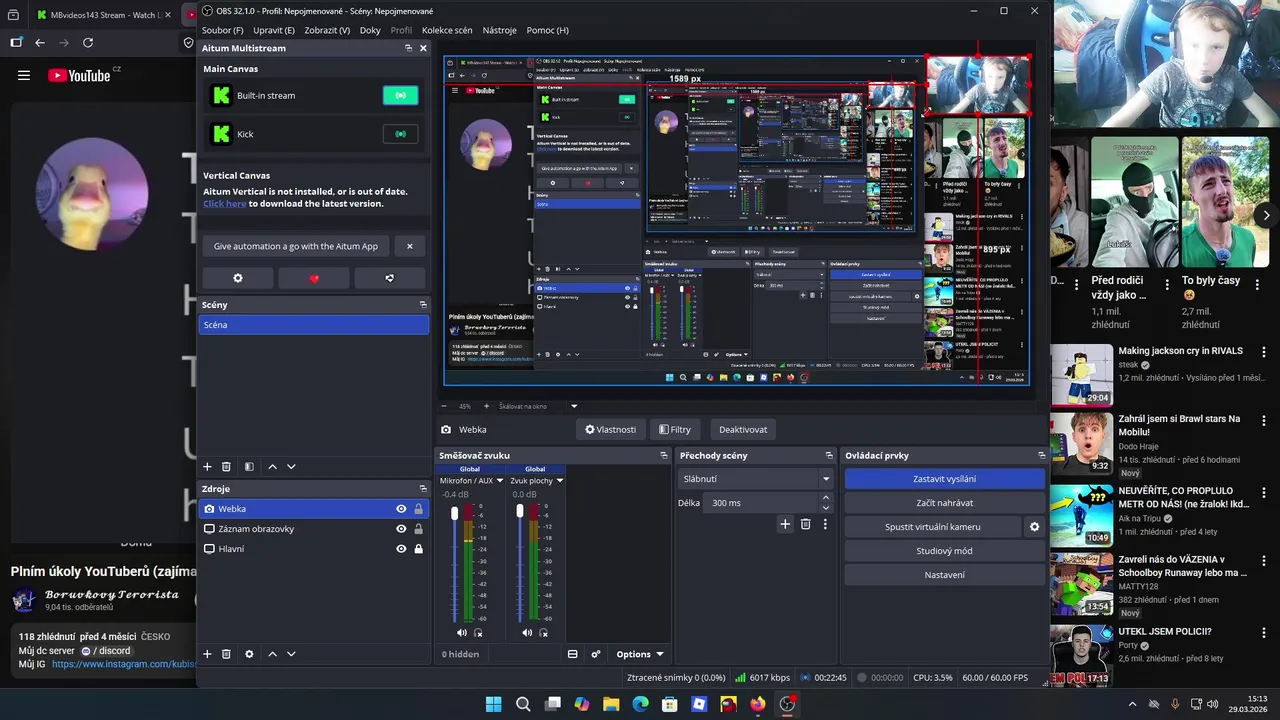
Task: Open Zobrazit (V) menu
Action: (x=327, y=30)
